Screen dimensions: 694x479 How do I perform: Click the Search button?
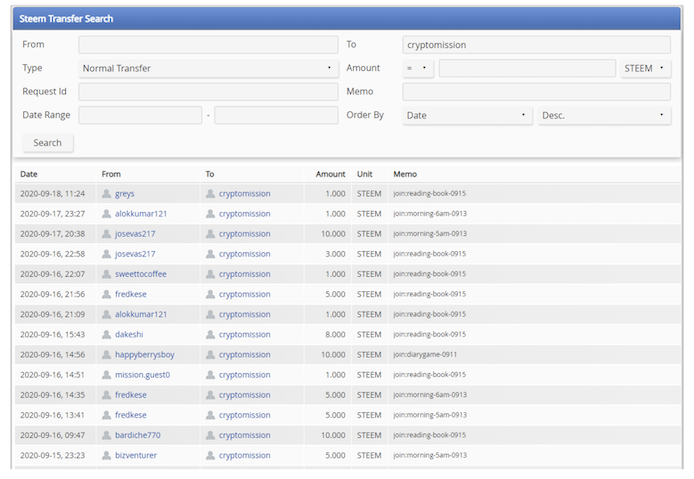coord(48,143)
